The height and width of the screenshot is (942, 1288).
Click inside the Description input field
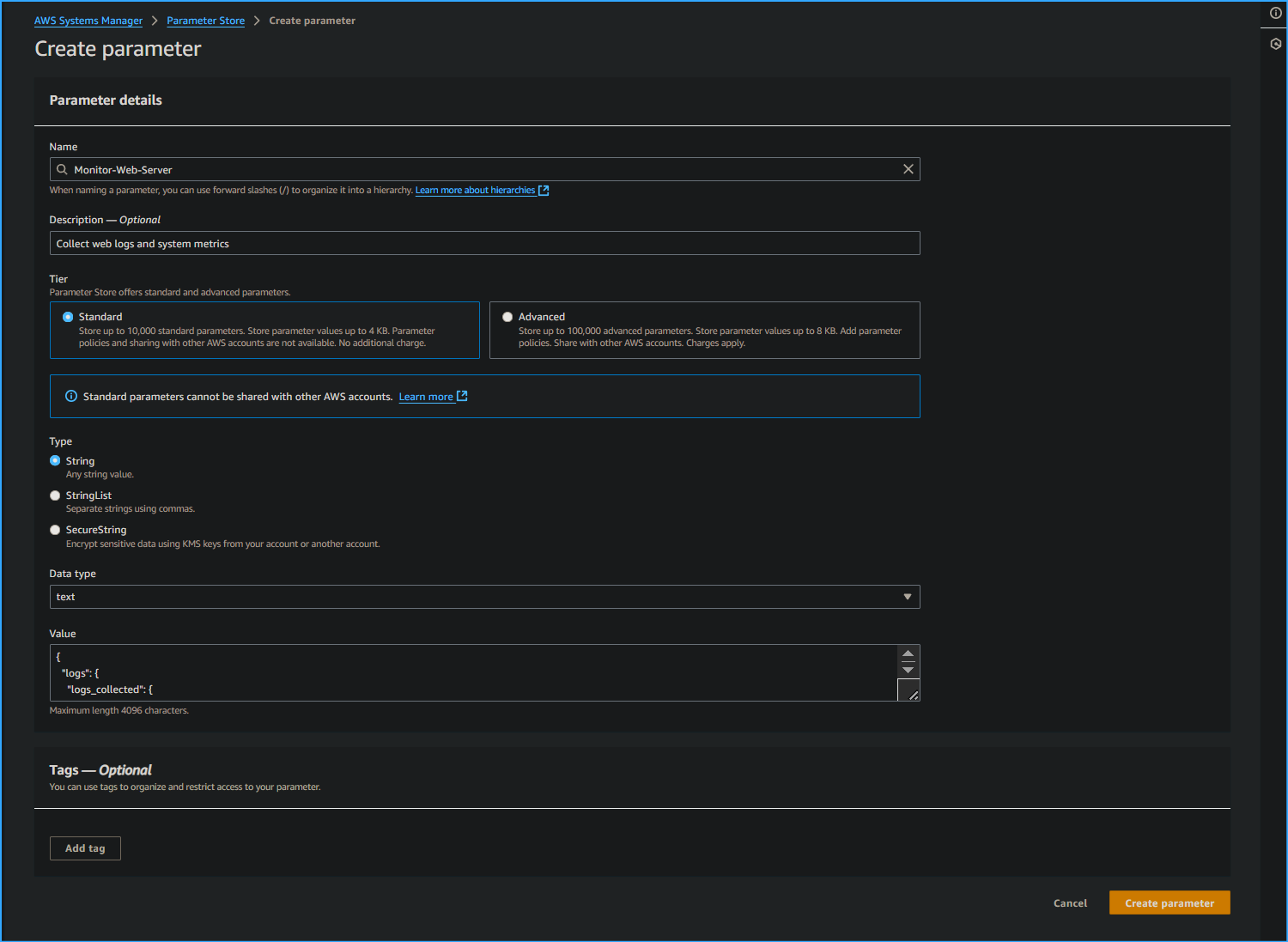484,243
